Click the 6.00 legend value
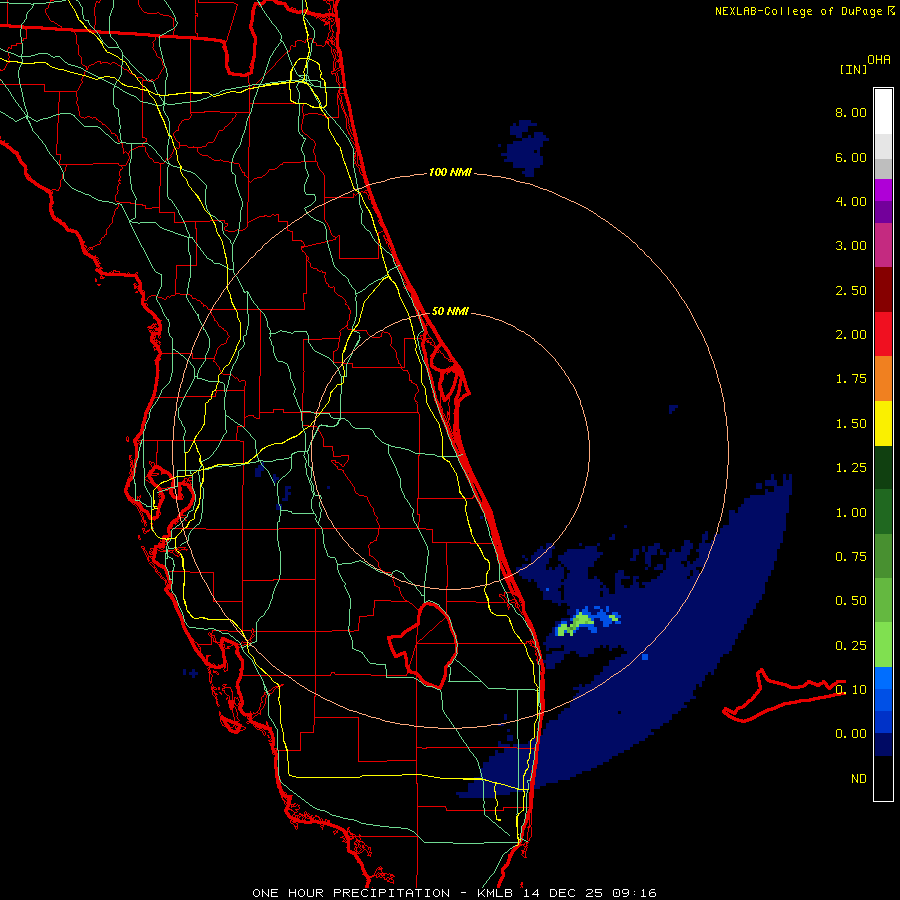This screenshot has width=900, height=900. click(851, 157)
